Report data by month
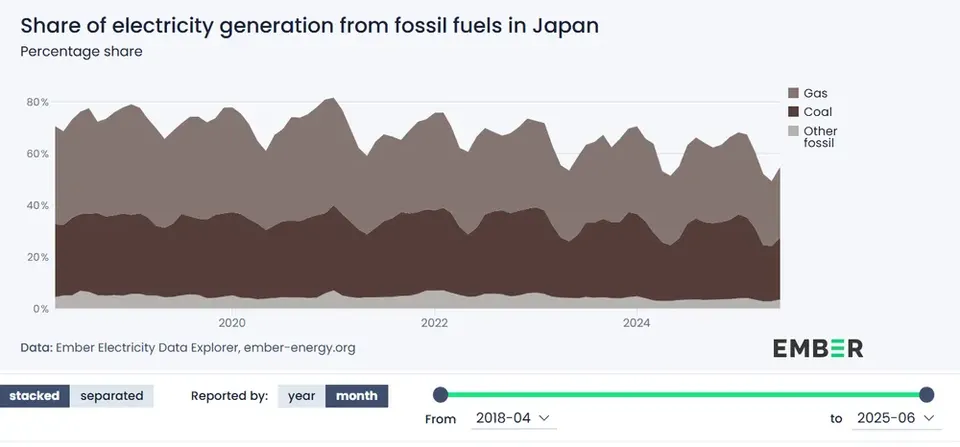The height and width of the screenshot is (447, 960). [x=356, y=396]
